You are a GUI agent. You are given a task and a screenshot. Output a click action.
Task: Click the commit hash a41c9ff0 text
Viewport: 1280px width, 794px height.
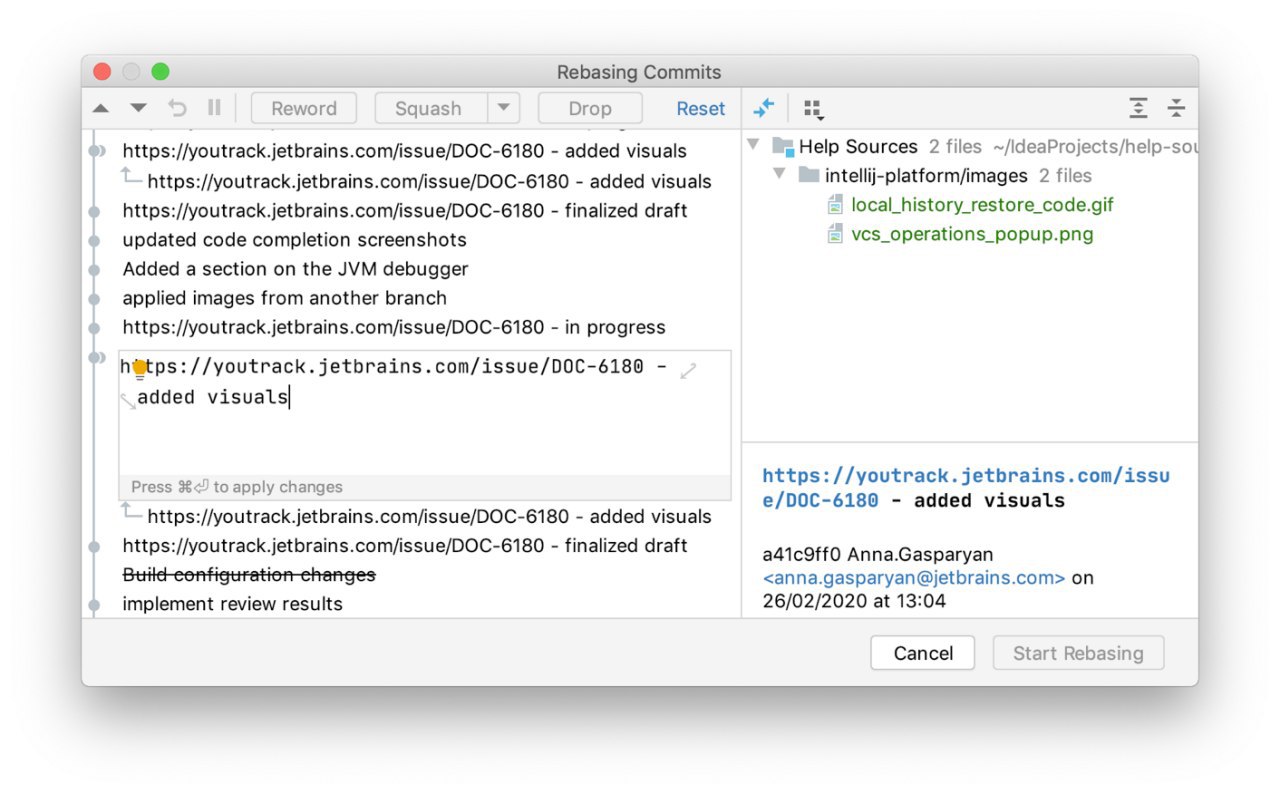[x=802, y=554]
